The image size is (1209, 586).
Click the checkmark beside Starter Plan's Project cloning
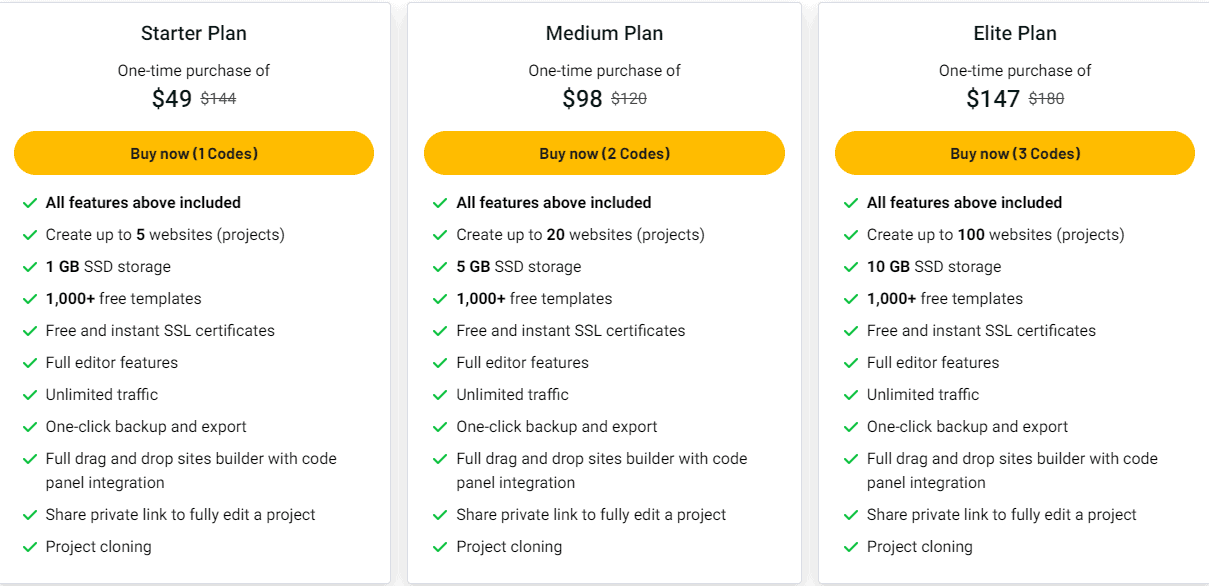(x=29, y=547)
